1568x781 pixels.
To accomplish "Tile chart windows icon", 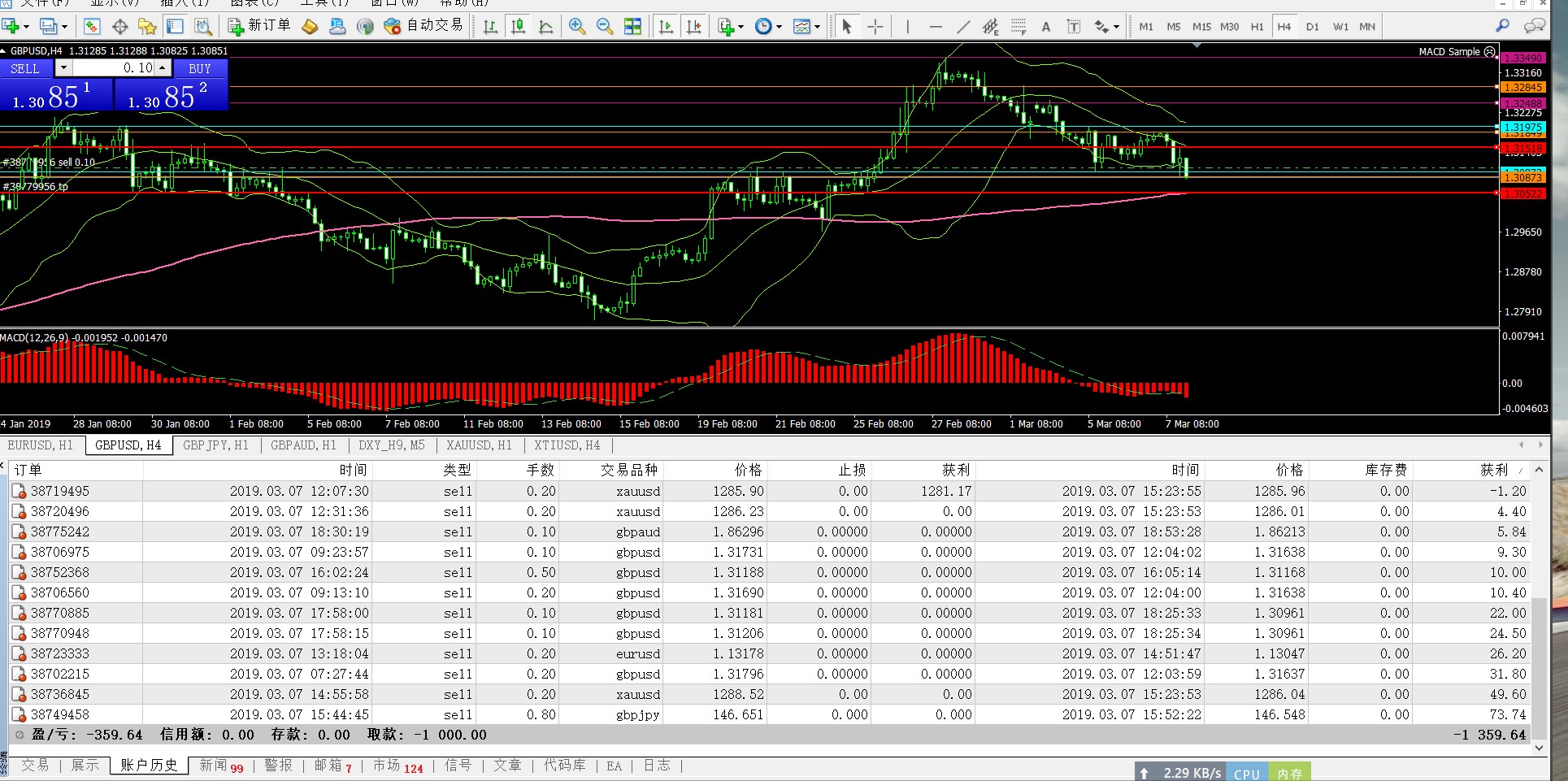I will 632,26.
